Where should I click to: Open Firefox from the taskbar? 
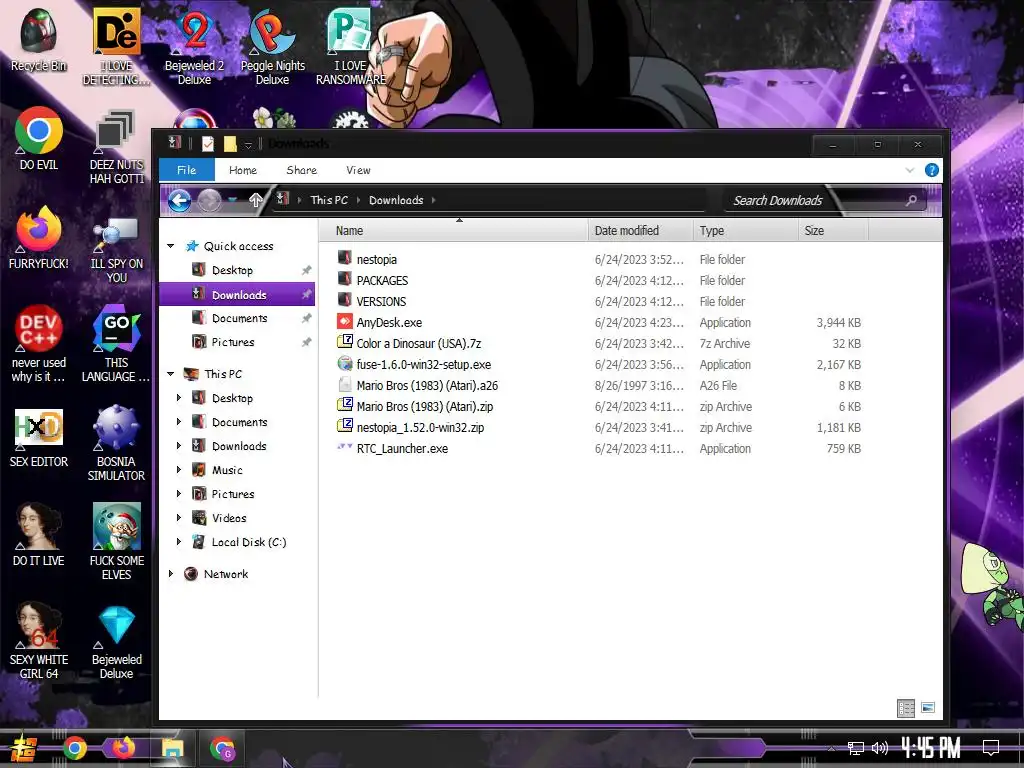(x=124, y=748)
